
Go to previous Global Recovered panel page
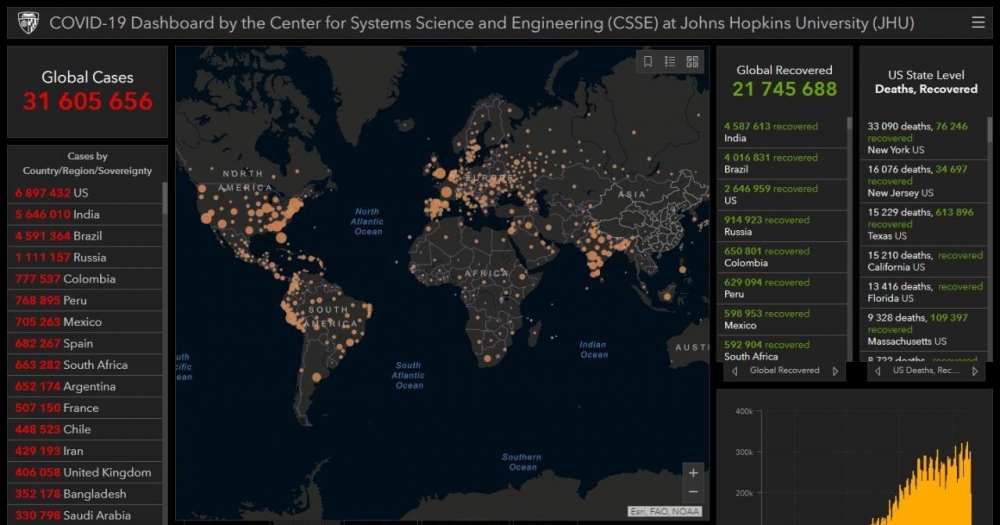pos(735,371)
